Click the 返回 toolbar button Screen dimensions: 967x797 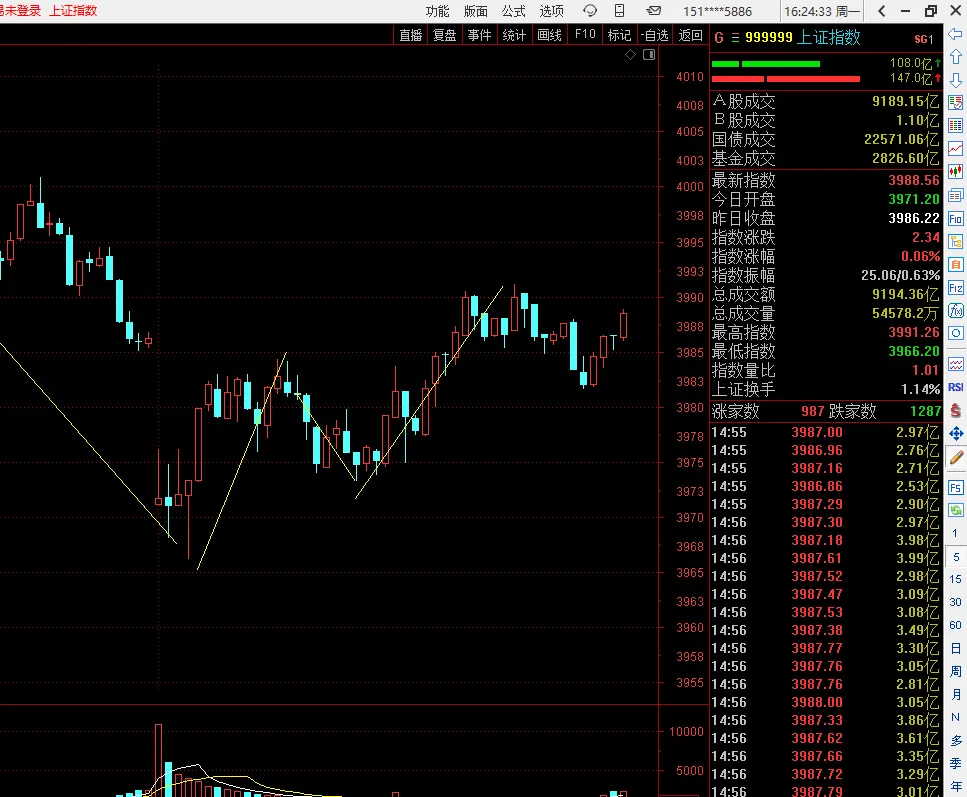tap(690, 35)
